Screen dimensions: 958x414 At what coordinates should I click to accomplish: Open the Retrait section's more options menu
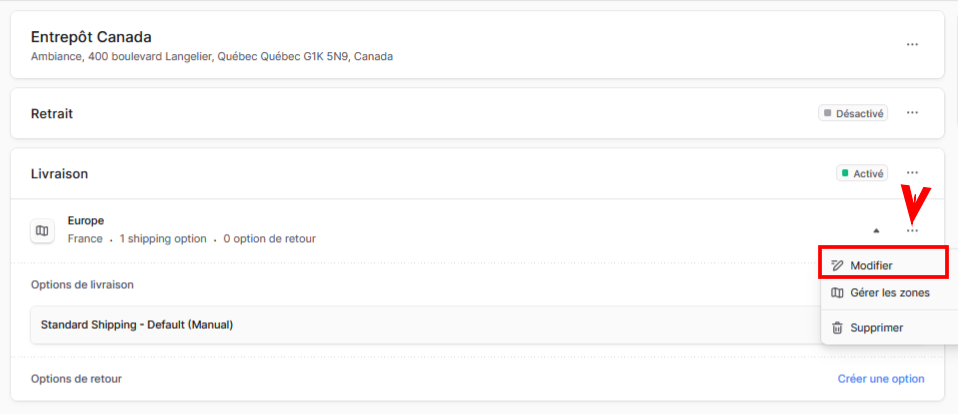(912, 113)
